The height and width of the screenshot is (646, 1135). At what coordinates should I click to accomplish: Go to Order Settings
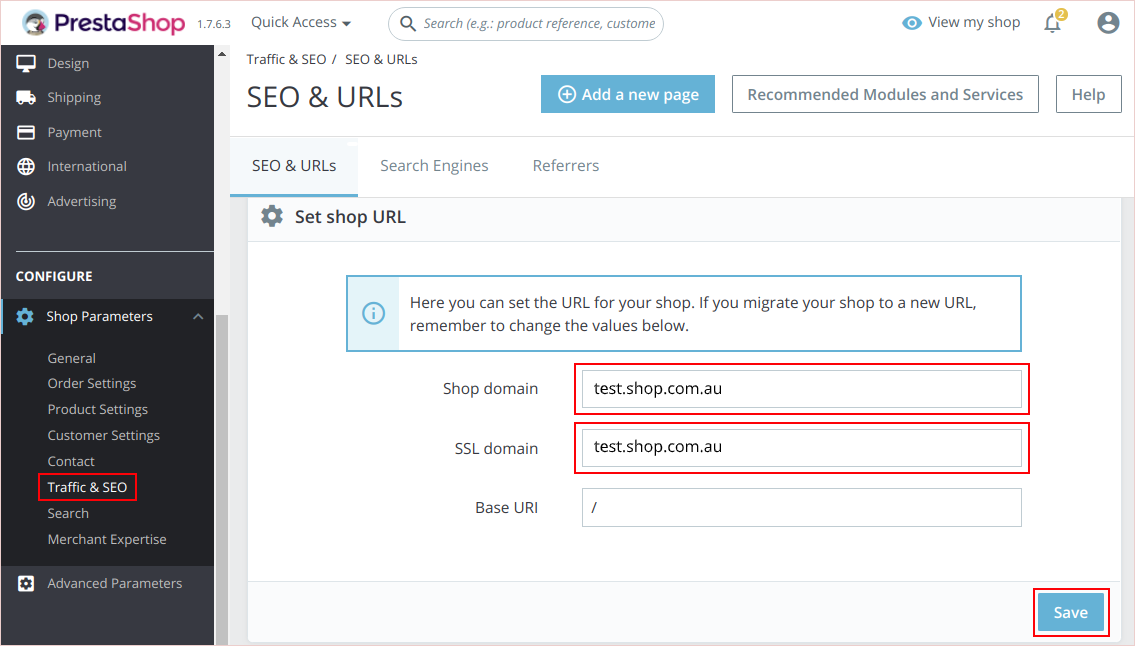[92, 384]
